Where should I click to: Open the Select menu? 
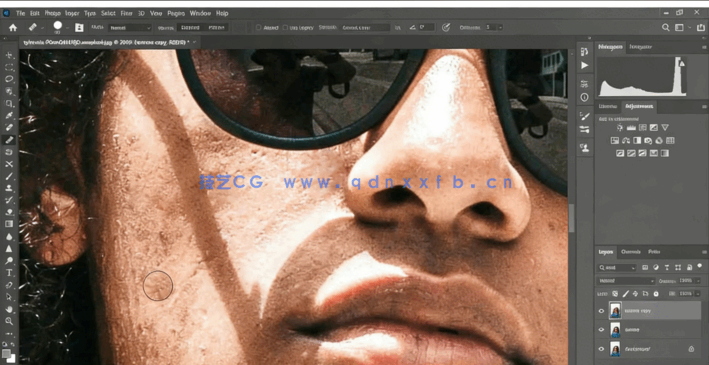pyautogui.click(x=108, y=13)
